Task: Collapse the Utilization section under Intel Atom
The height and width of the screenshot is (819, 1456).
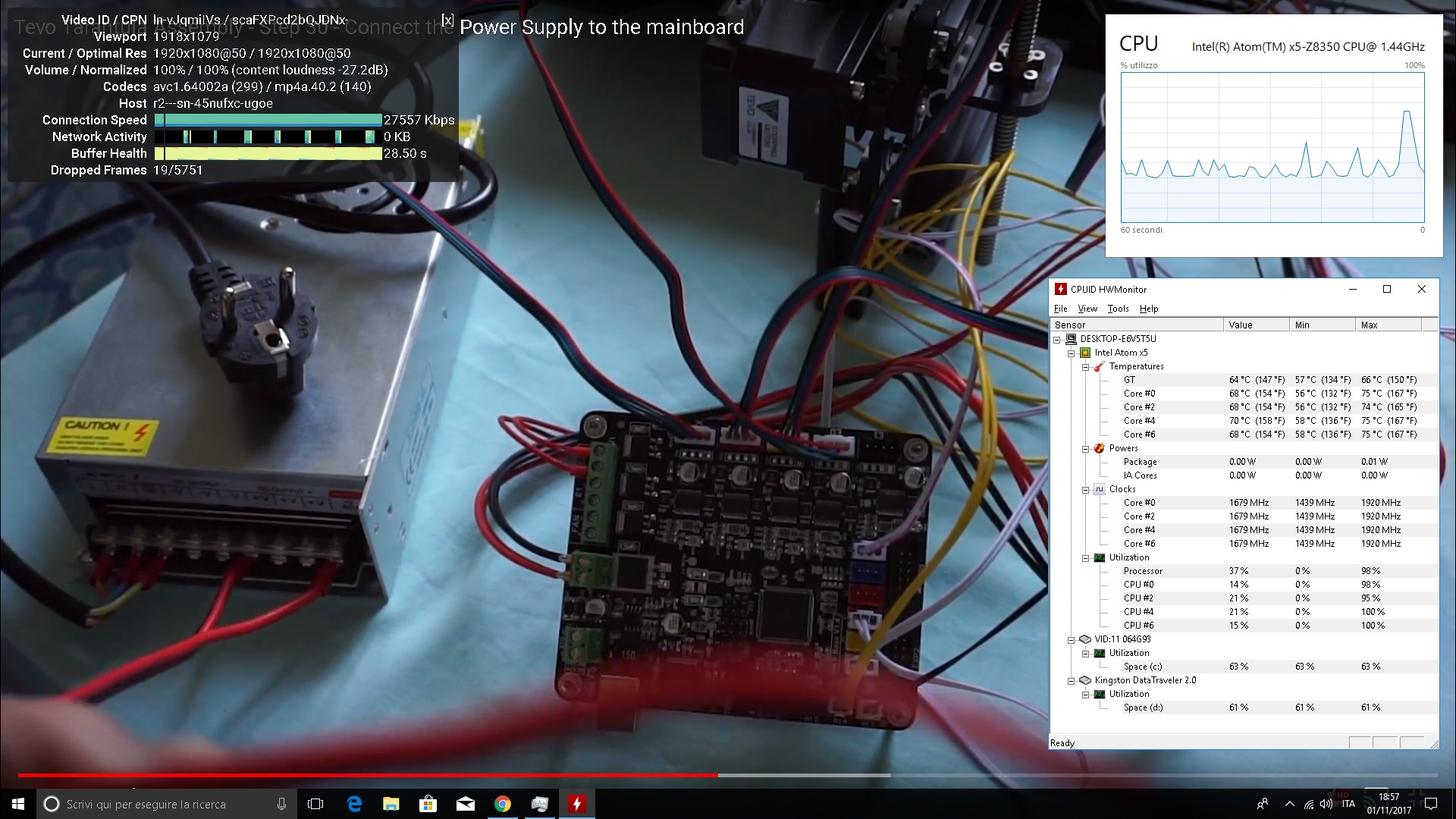Action: pyautogui.click(x=1086, y=558)
